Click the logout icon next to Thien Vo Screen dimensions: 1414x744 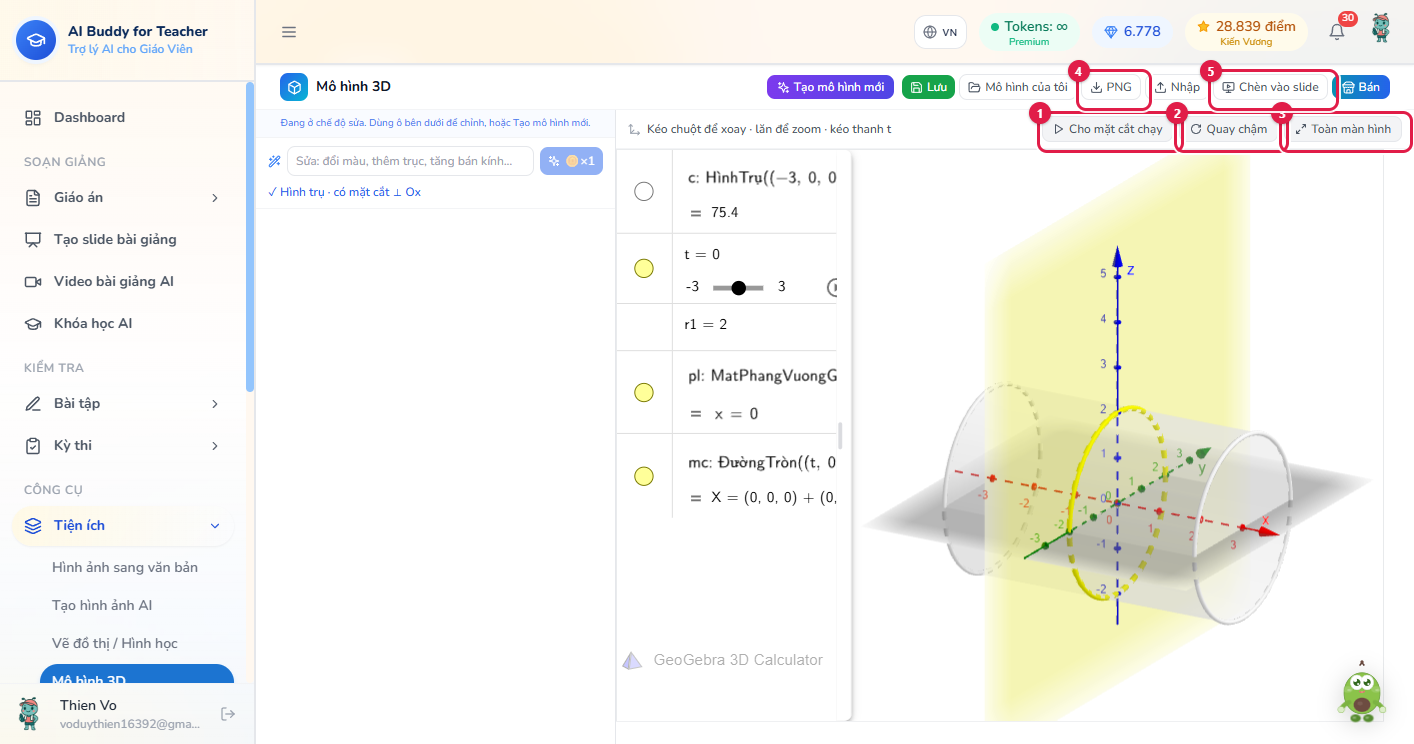(228, 714)
